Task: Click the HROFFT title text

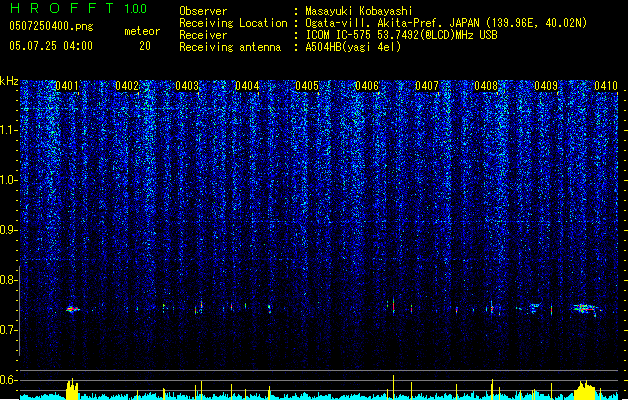Action: point(62,8)
